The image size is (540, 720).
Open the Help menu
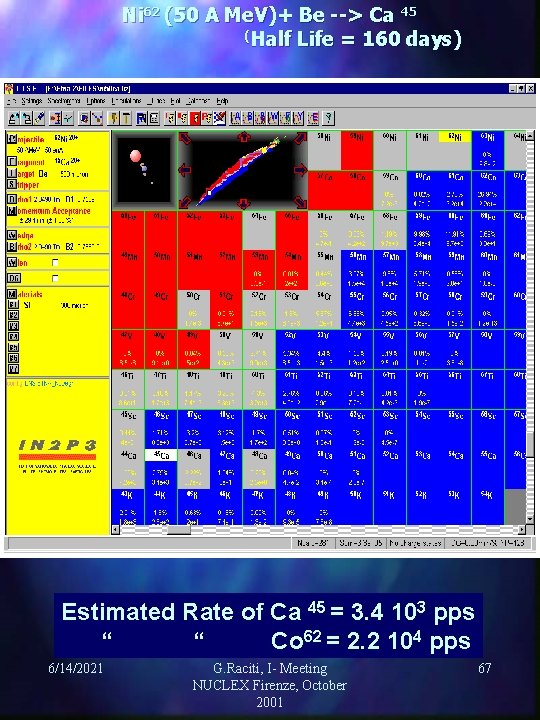222,101
